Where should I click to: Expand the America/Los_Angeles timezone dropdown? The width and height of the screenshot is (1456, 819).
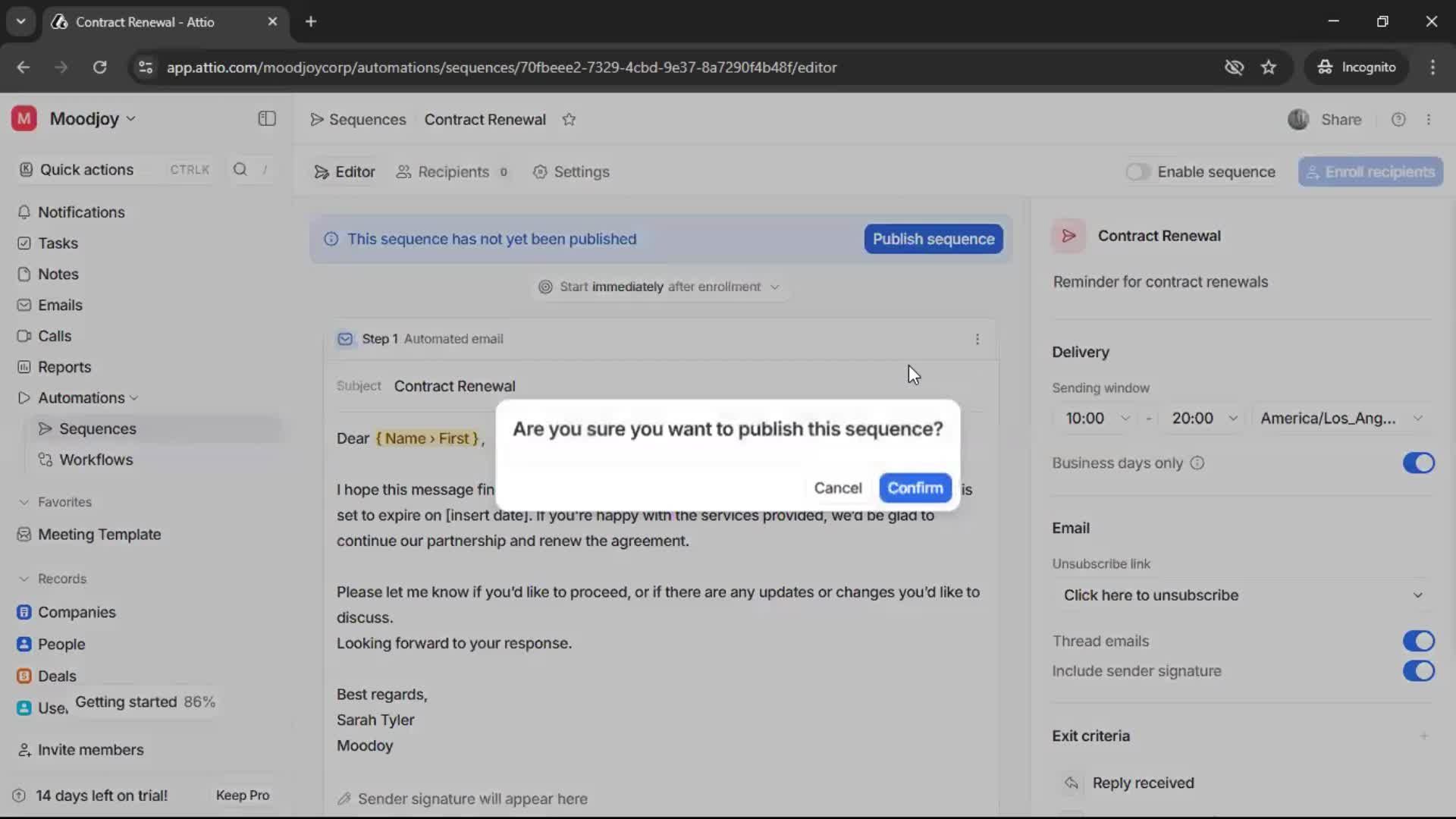coord(1341,419)
